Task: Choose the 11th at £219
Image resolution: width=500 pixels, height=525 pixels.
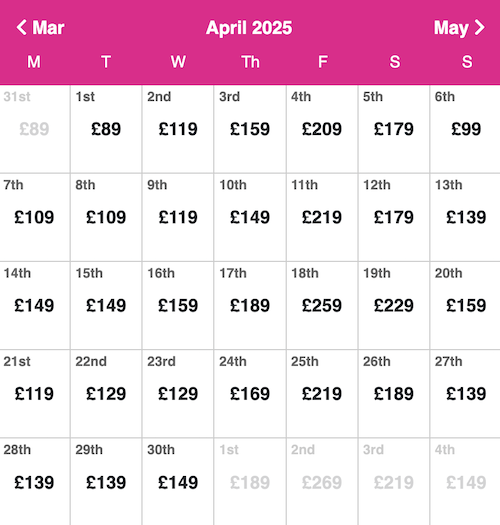Action: click(x=322, y=217)
